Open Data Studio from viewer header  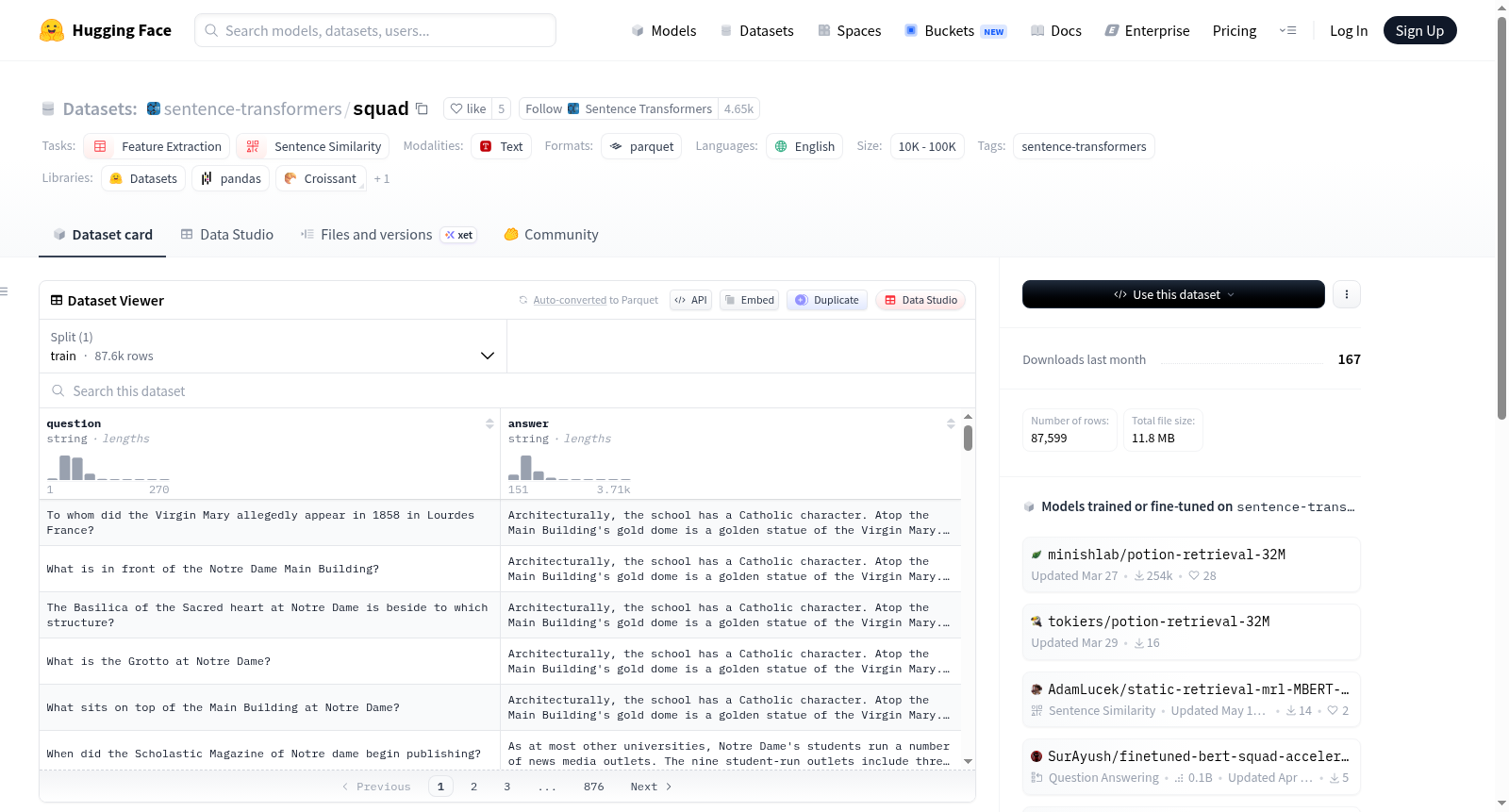coord(920,300)
